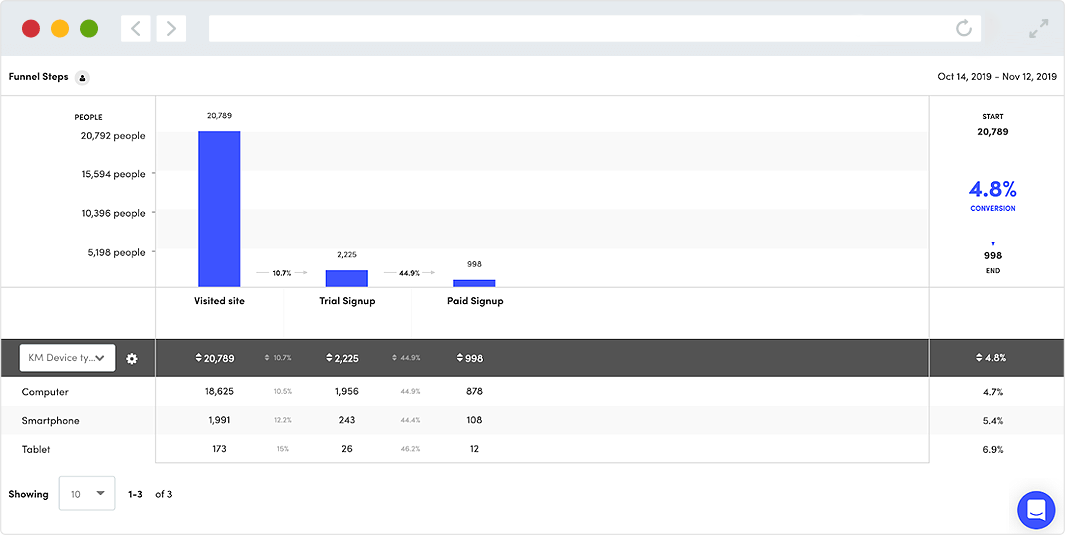The height and width of the screenshot is (535, 1065).
Task: Click the 26 Tablet trial cell
Action: tap(346, 449)
